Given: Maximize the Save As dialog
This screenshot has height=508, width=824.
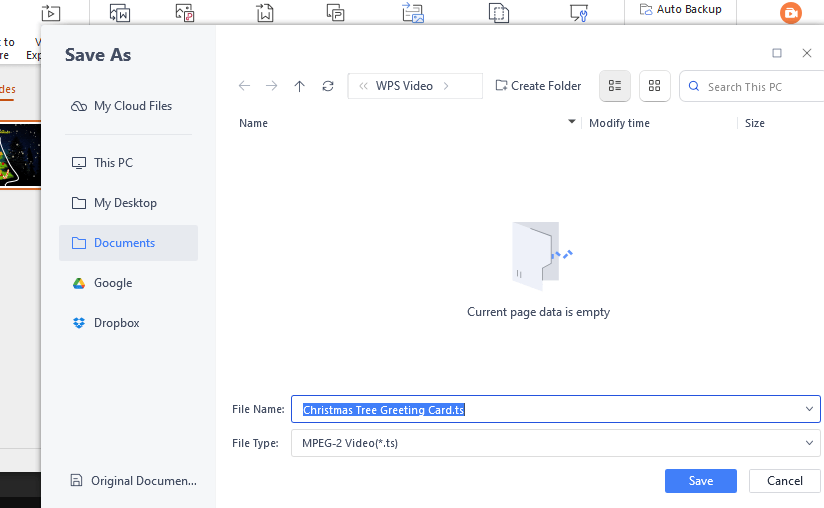Looking at the screenshot, I should [x=777, y=53].
